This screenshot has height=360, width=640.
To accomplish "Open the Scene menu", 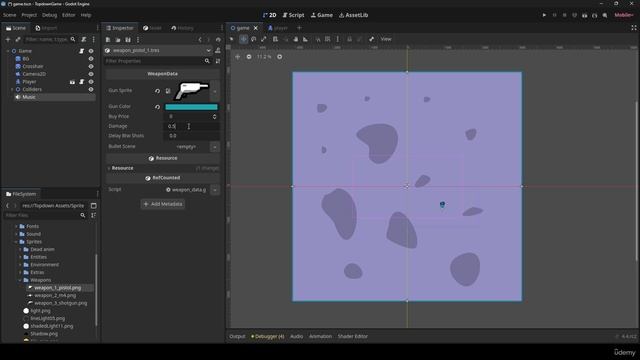I will [x=10, y=15].
